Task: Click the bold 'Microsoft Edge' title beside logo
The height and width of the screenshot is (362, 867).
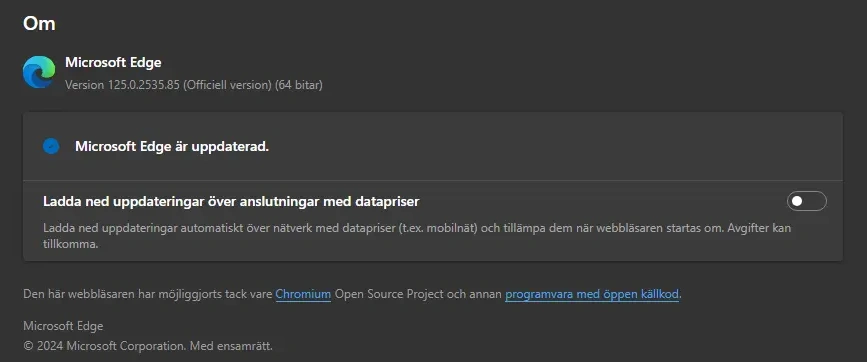Action: pos(113,62)
